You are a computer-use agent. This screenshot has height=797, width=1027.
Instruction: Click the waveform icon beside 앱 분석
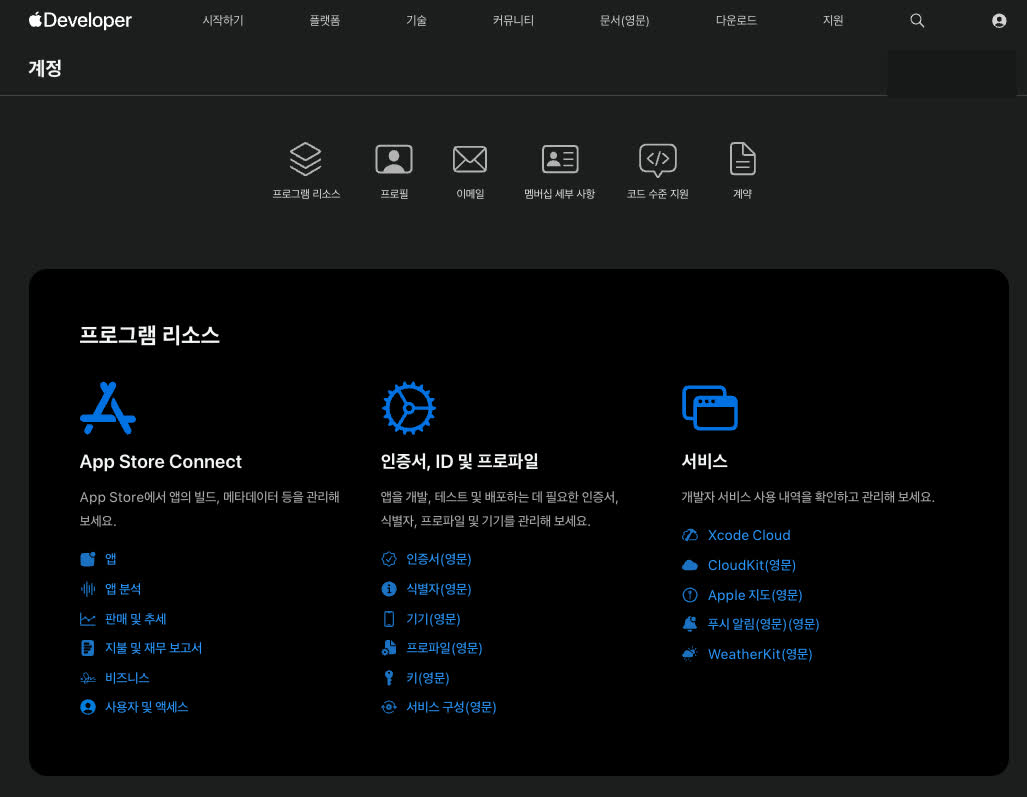88,589
